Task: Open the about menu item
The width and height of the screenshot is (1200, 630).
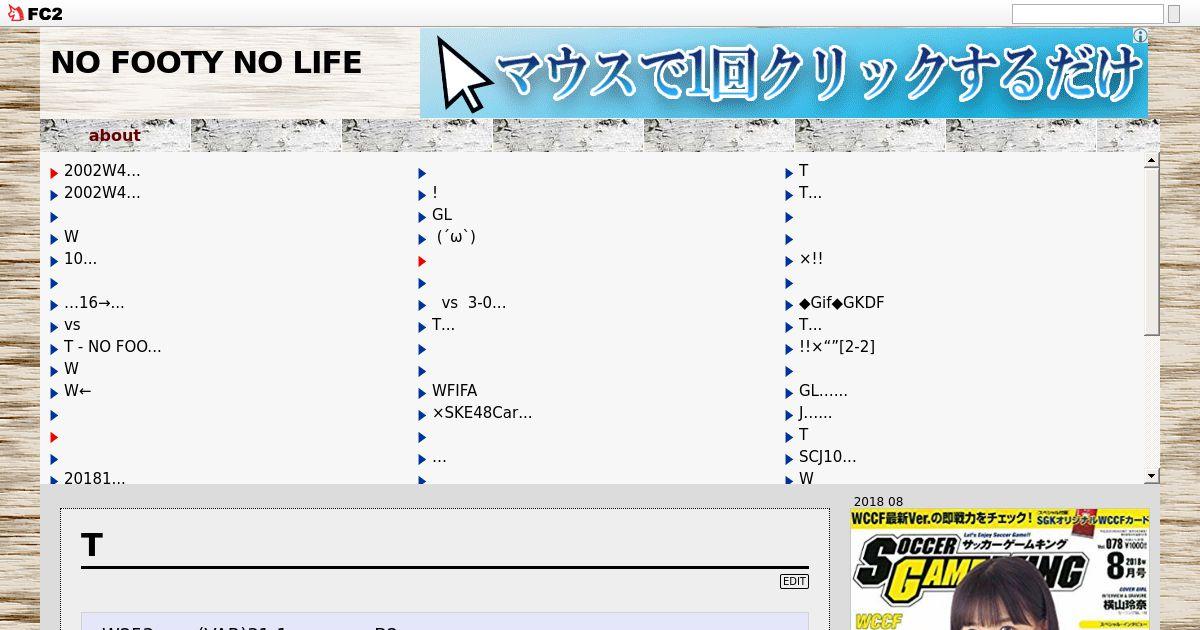Action: pyautogui.click(x=114, y=135)
